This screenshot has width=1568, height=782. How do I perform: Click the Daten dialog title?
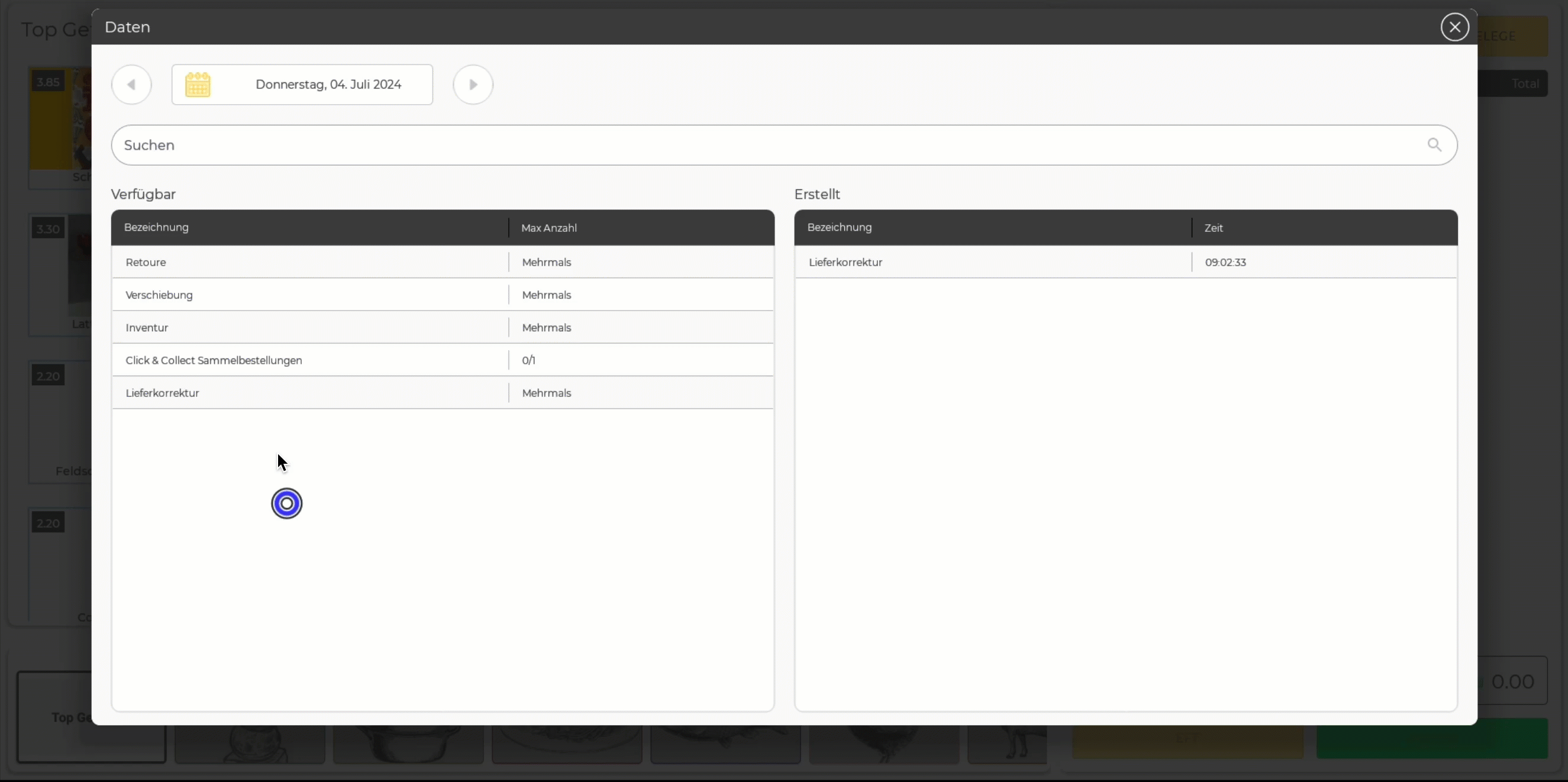coord(127,27)
